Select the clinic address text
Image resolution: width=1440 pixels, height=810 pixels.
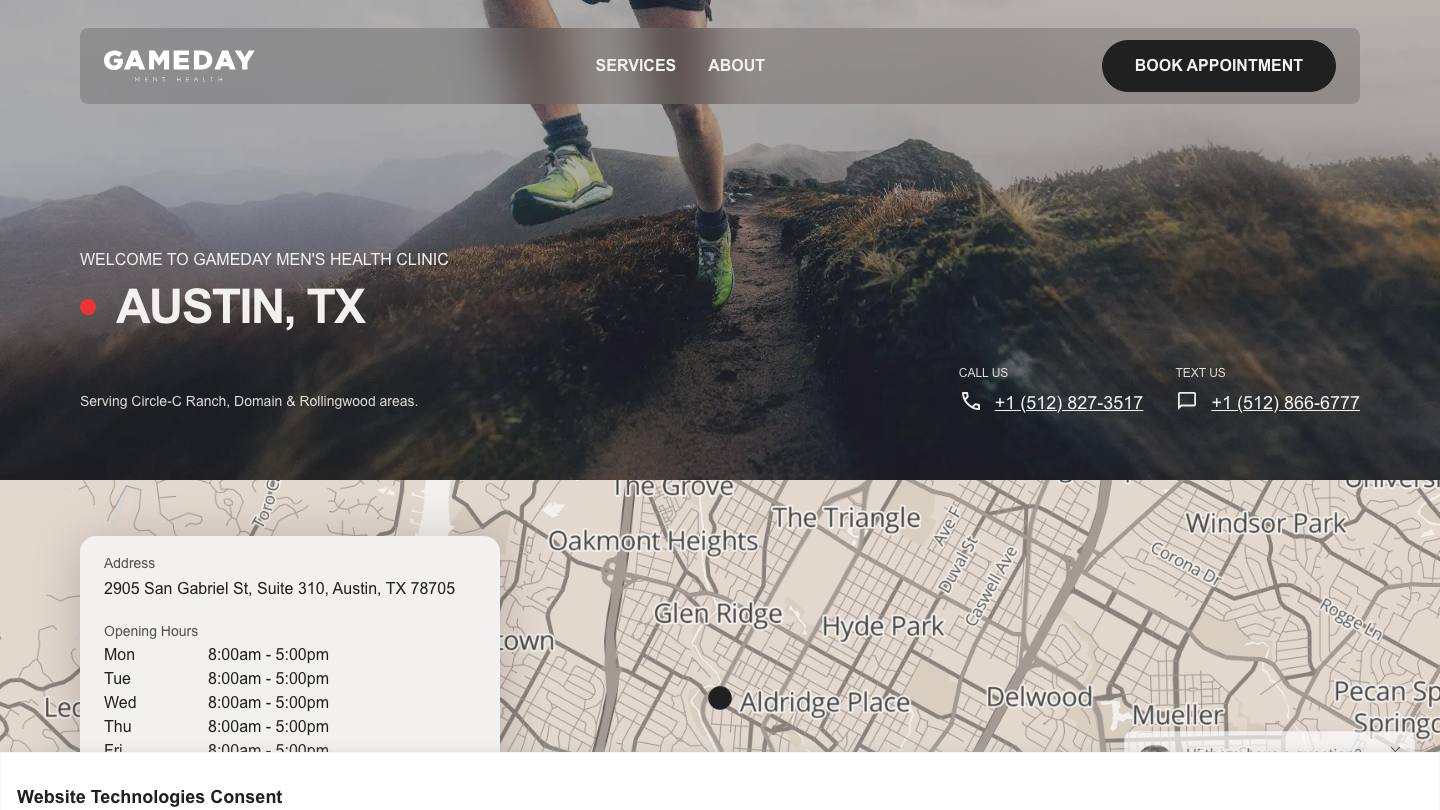279,589
